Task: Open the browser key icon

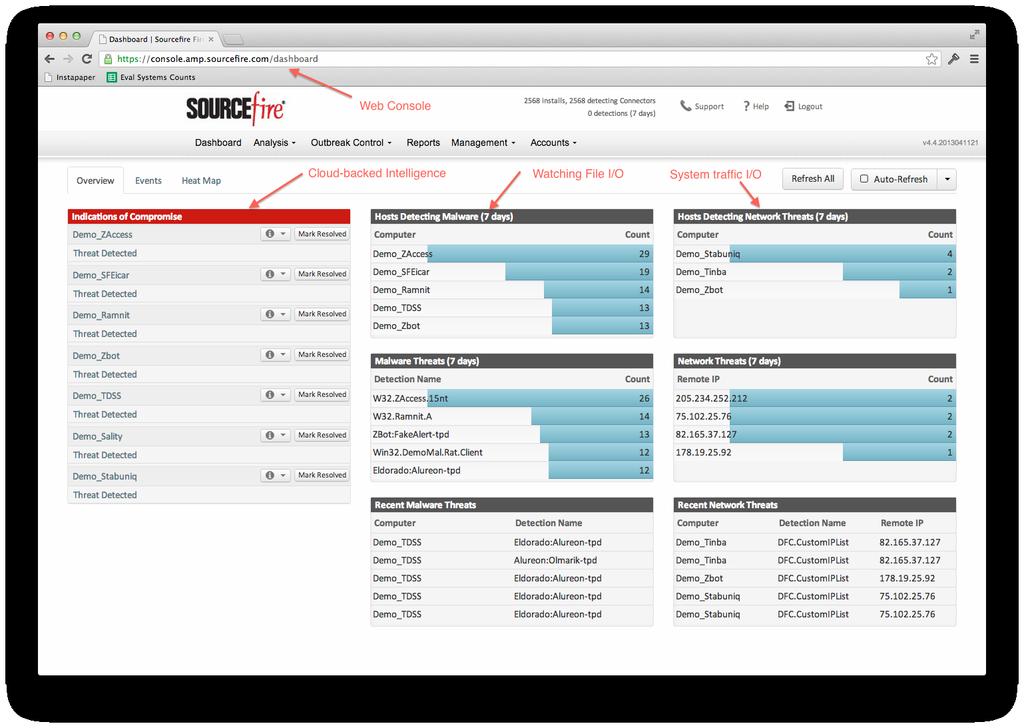Action: (x=953, y=59)
